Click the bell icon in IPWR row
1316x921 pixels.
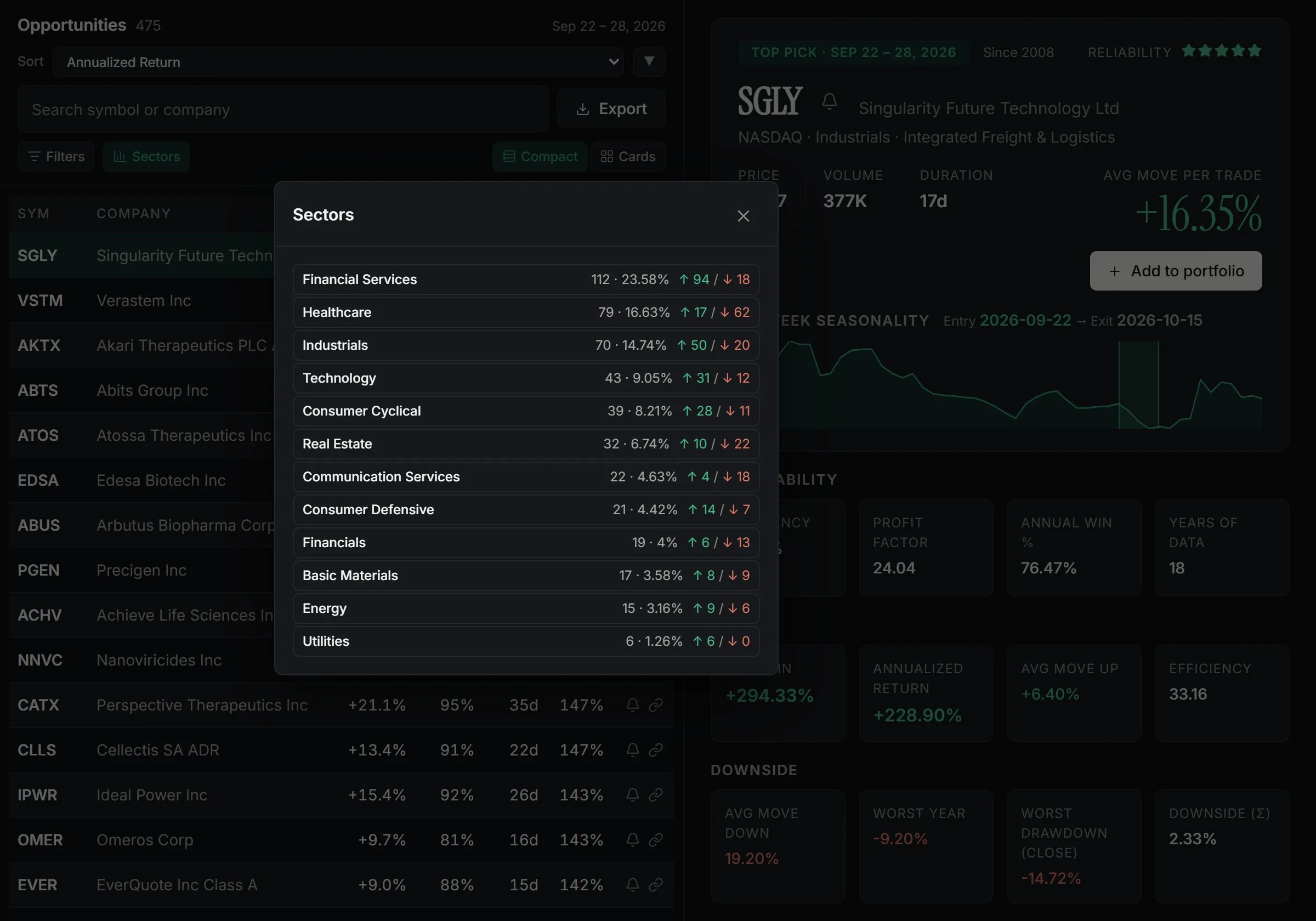click(632, 795)
